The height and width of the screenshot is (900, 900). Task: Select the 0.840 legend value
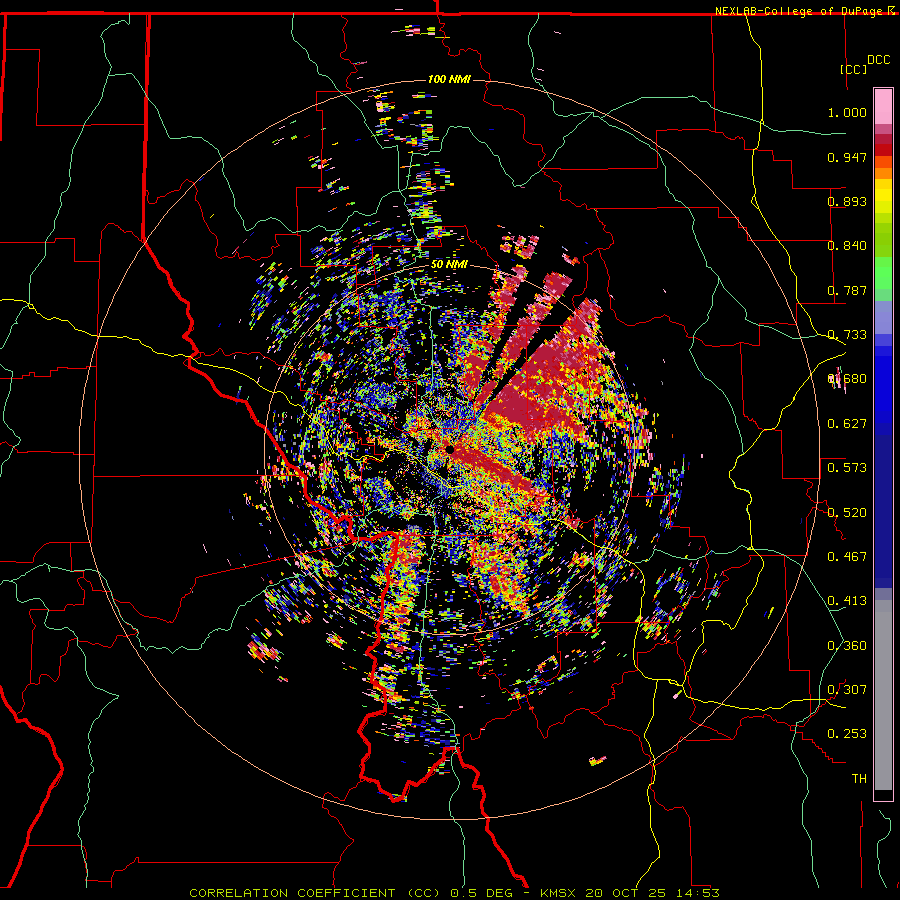(847, 246)
